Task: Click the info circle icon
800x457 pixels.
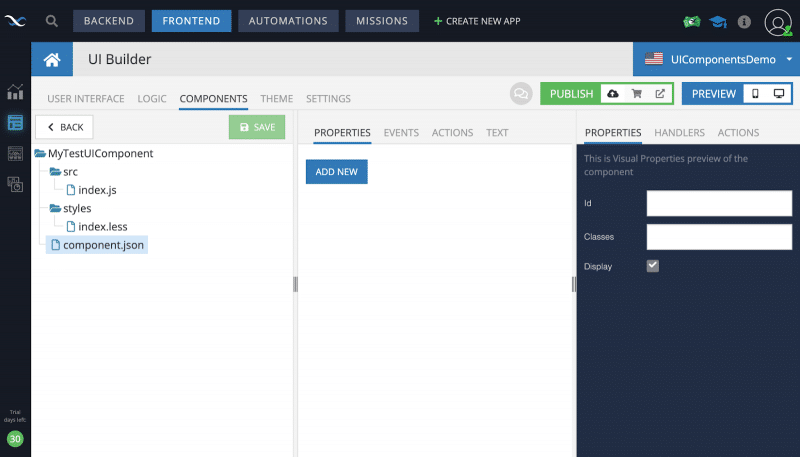Action: 744,22
